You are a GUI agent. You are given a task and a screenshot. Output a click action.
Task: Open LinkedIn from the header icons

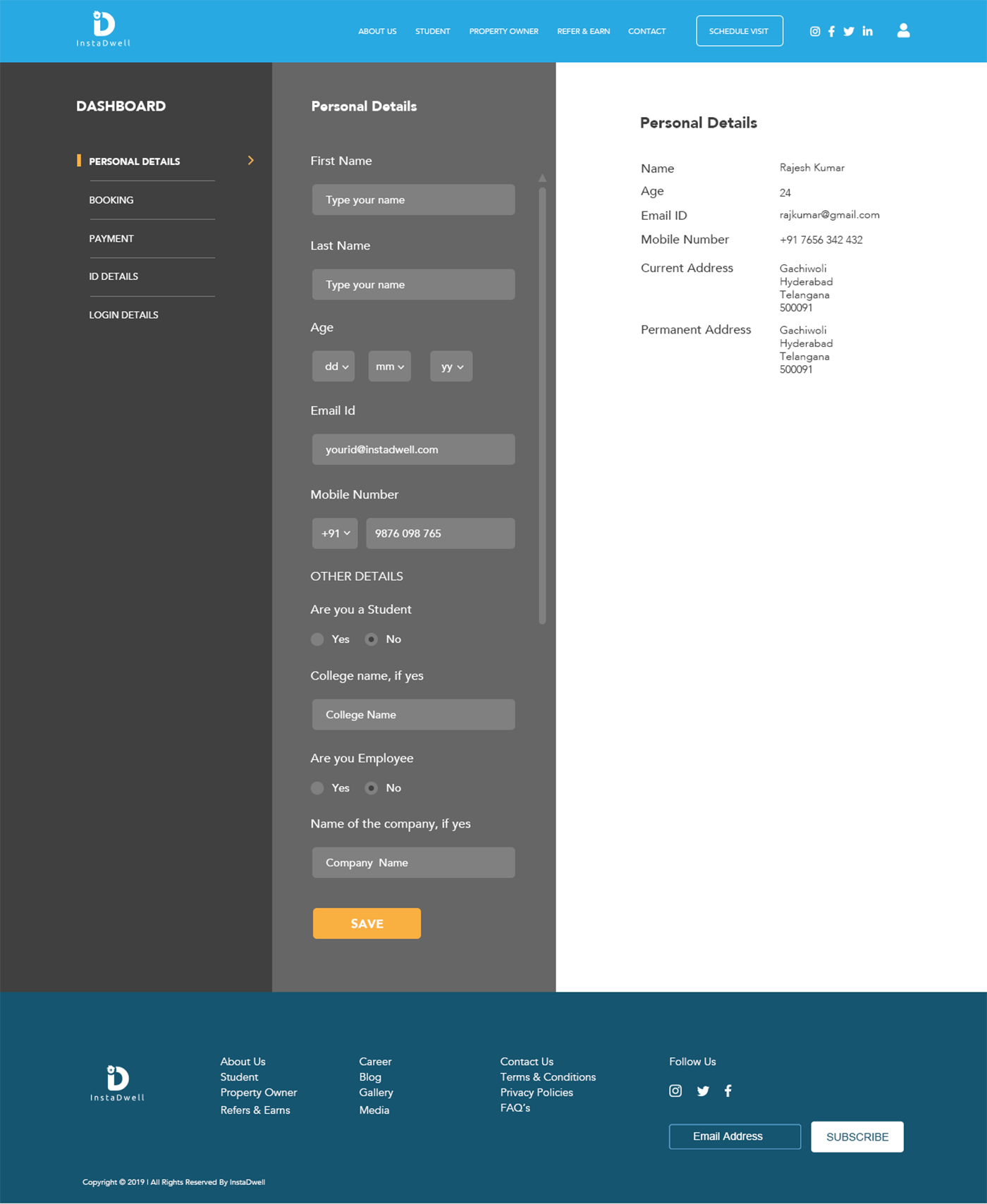click(x=868, y=32)
